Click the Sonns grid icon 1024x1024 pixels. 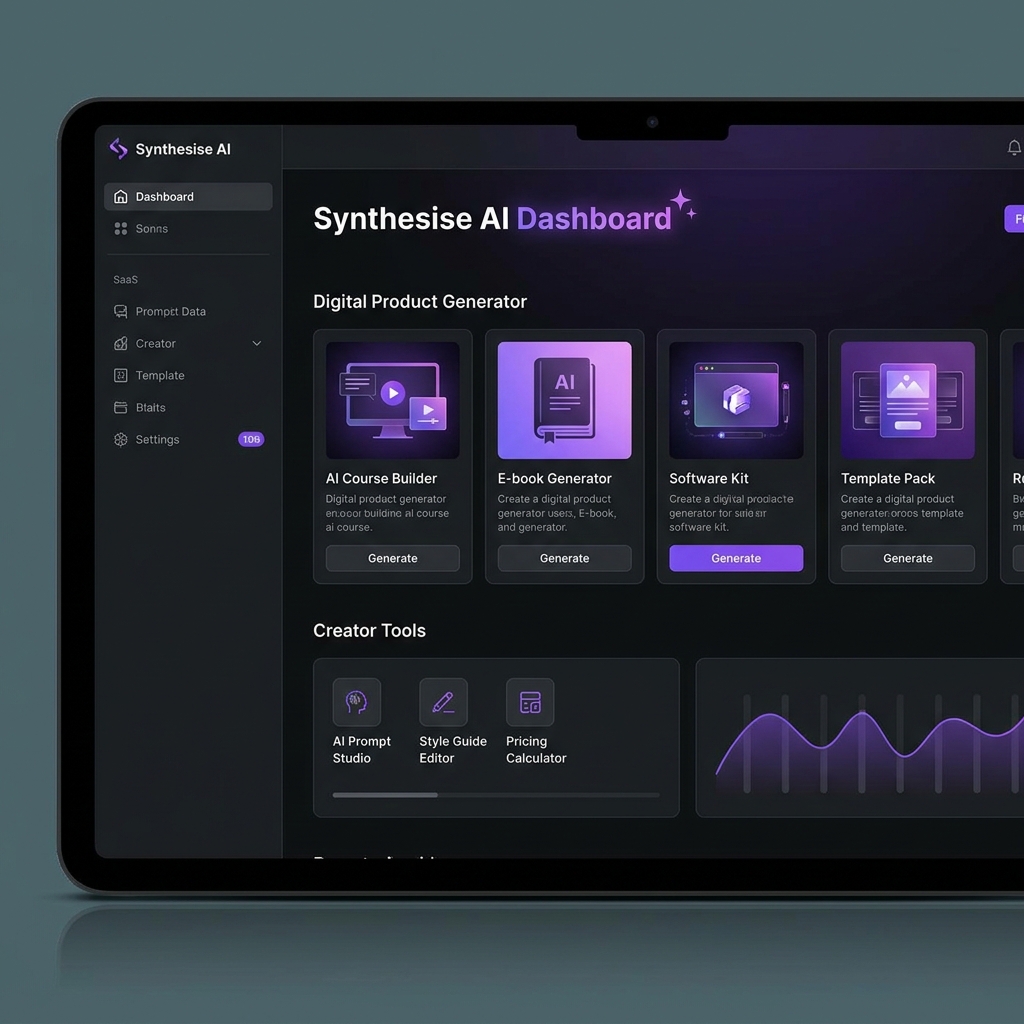pos(121,229)
